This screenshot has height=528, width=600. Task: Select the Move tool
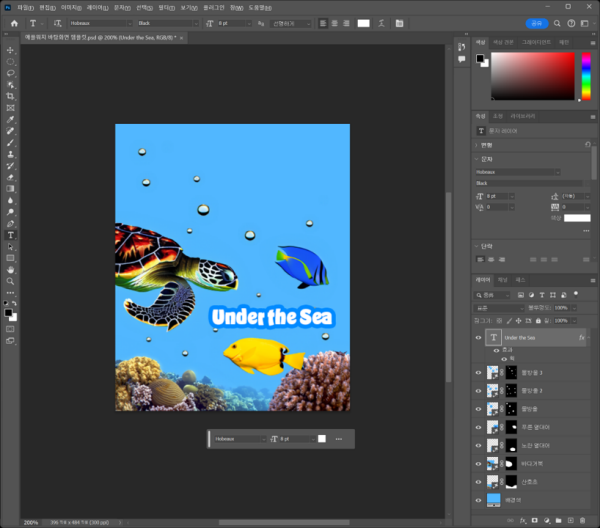(x=11, y=50)
